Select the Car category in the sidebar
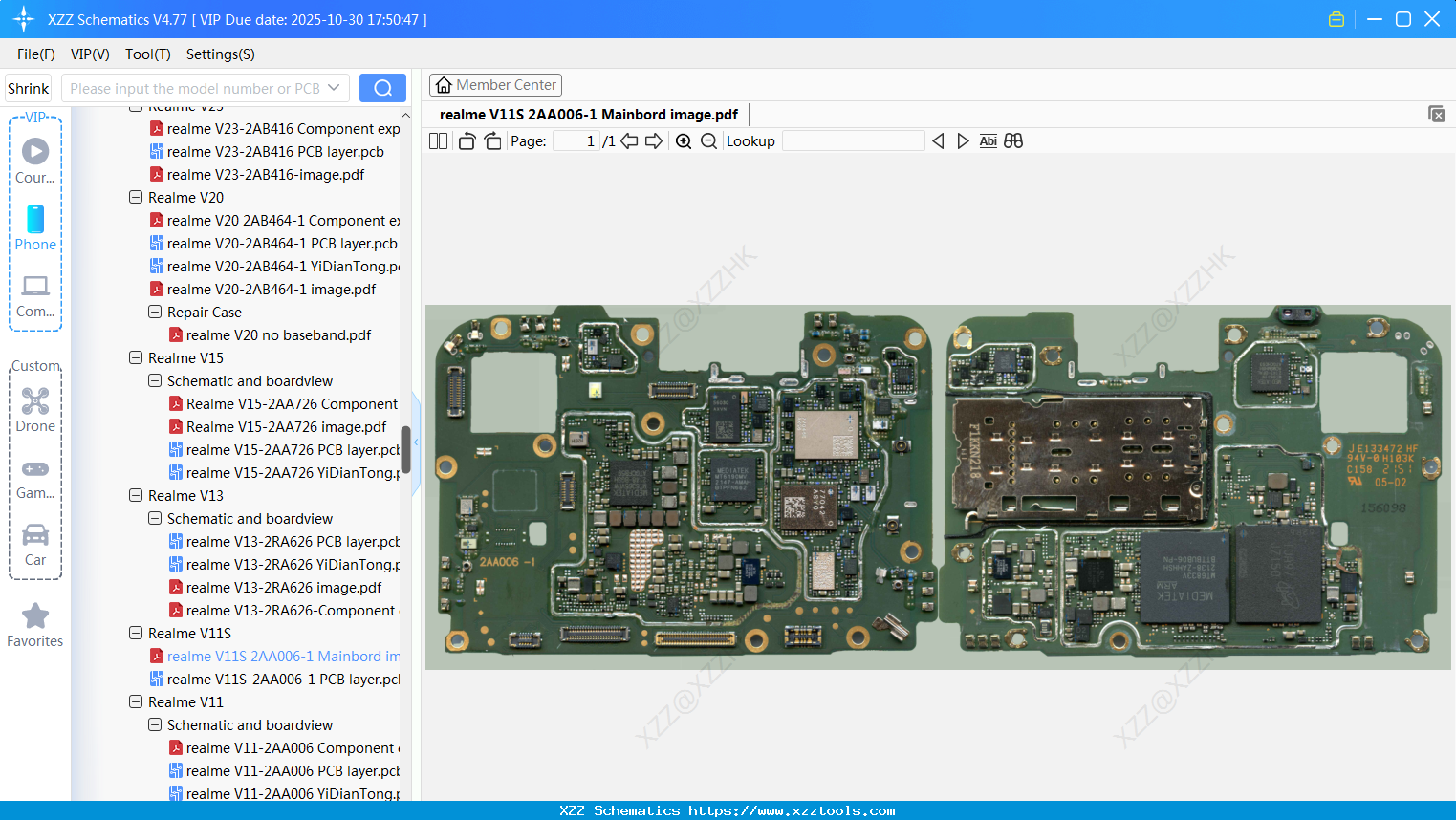Image resolution: width=1456 pixels, height=820 pixels. pyautogui.click(x=34, y=535)
